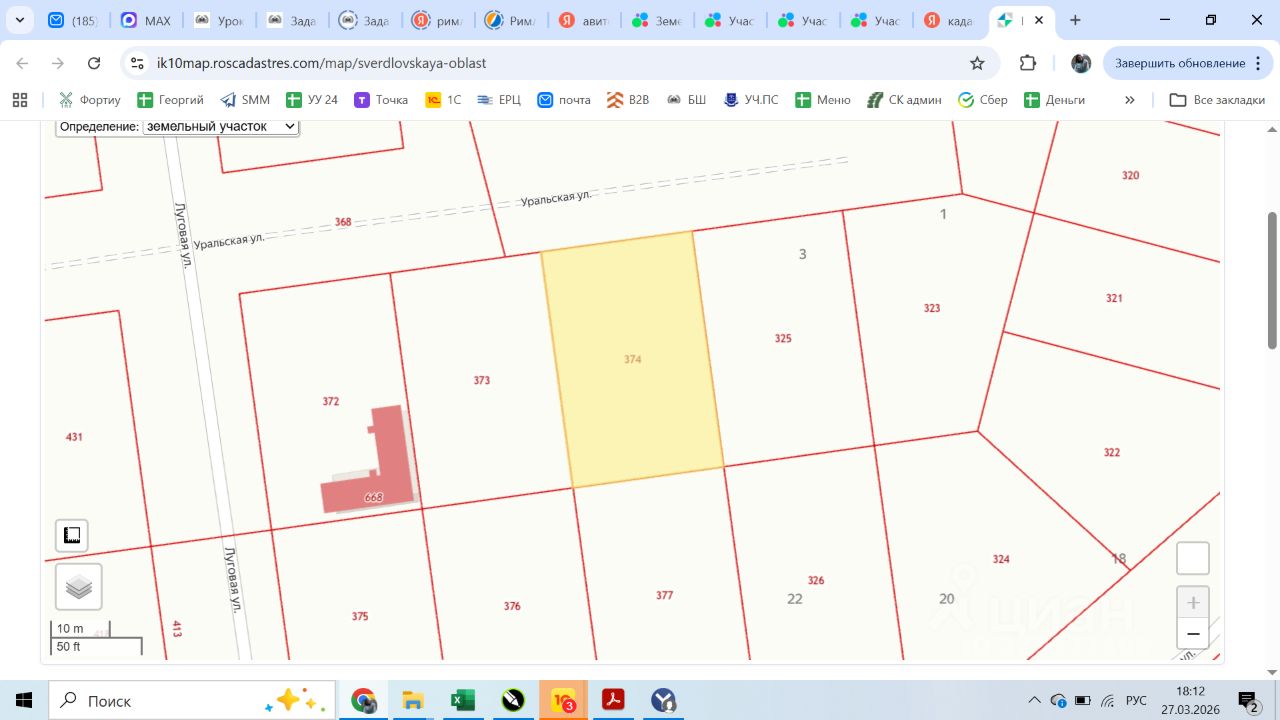Open Wi-Fi network settings in the tray
1280x720 pixels.
pos(1108,700)
